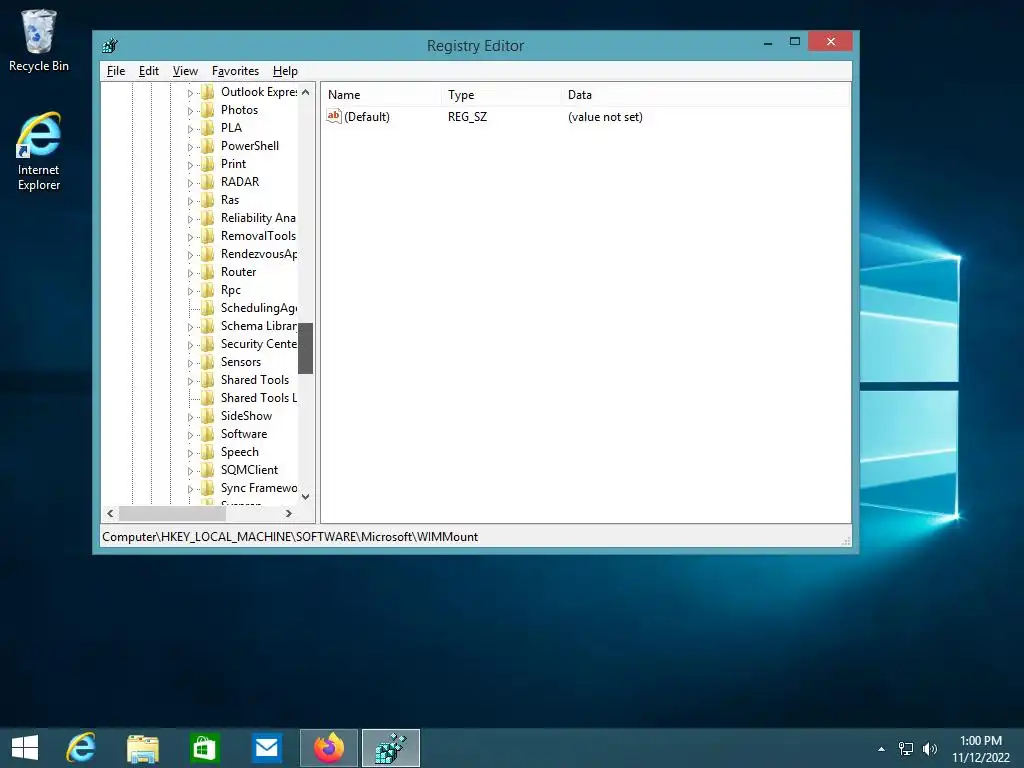Image resolution: width=1024 pixels, height=768 pixels.
Task: Select the RendezvousApps tree entry
Action: pos(259,254)
